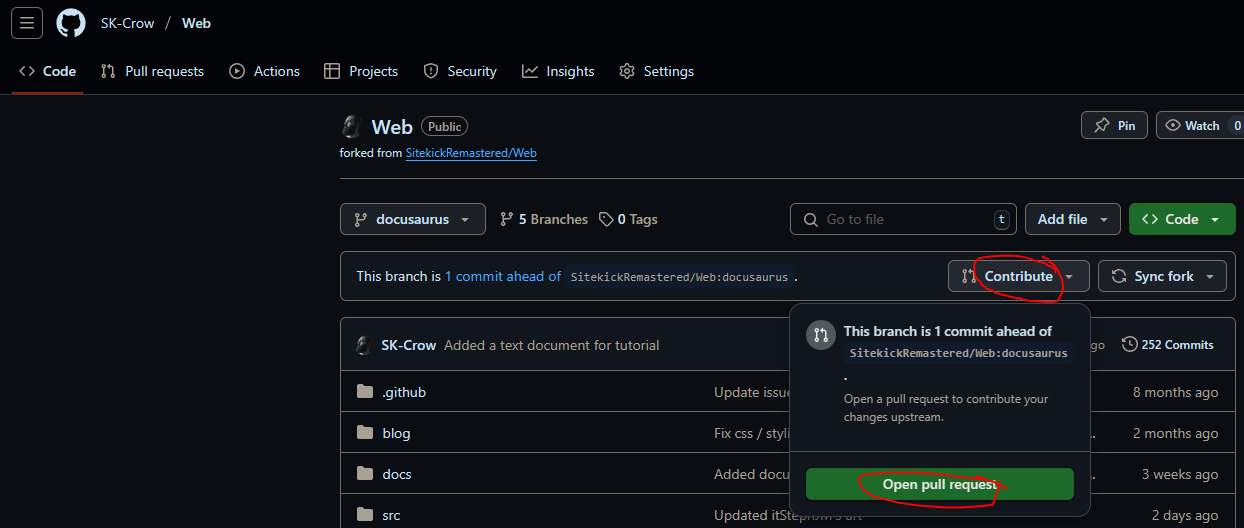Click the GitHub octocat logo
This screenshot has width=1244, height=528.
[71, 23]
